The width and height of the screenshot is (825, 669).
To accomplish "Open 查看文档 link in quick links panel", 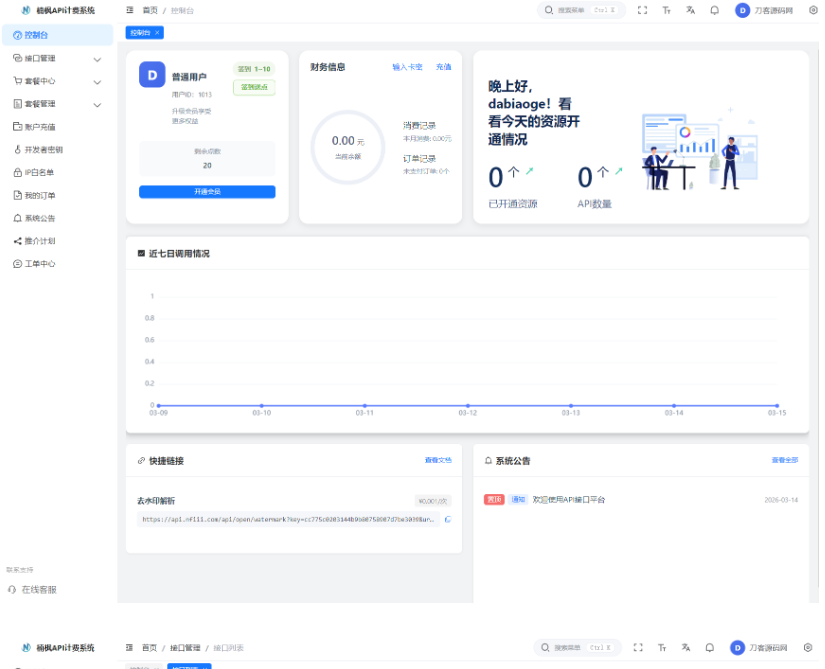I will click(x=437, y=460).
